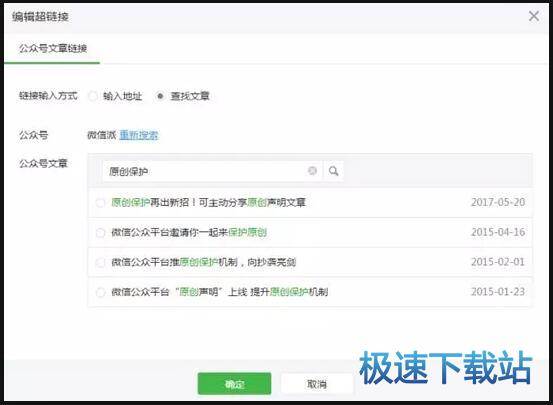Clear the search field text icon

tap(312, 171)
